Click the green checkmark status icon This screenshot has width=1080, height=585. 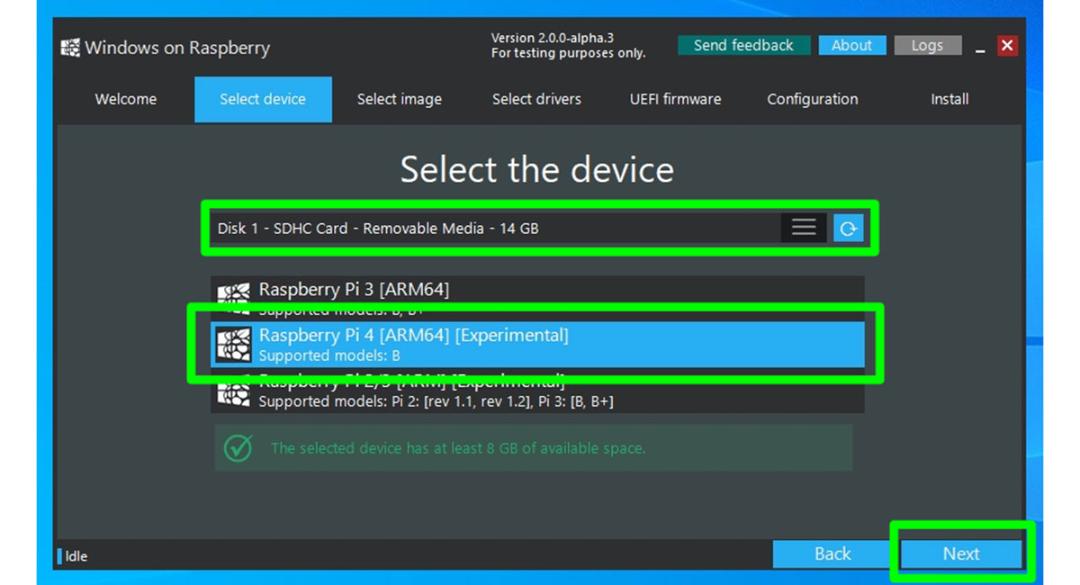238,449
